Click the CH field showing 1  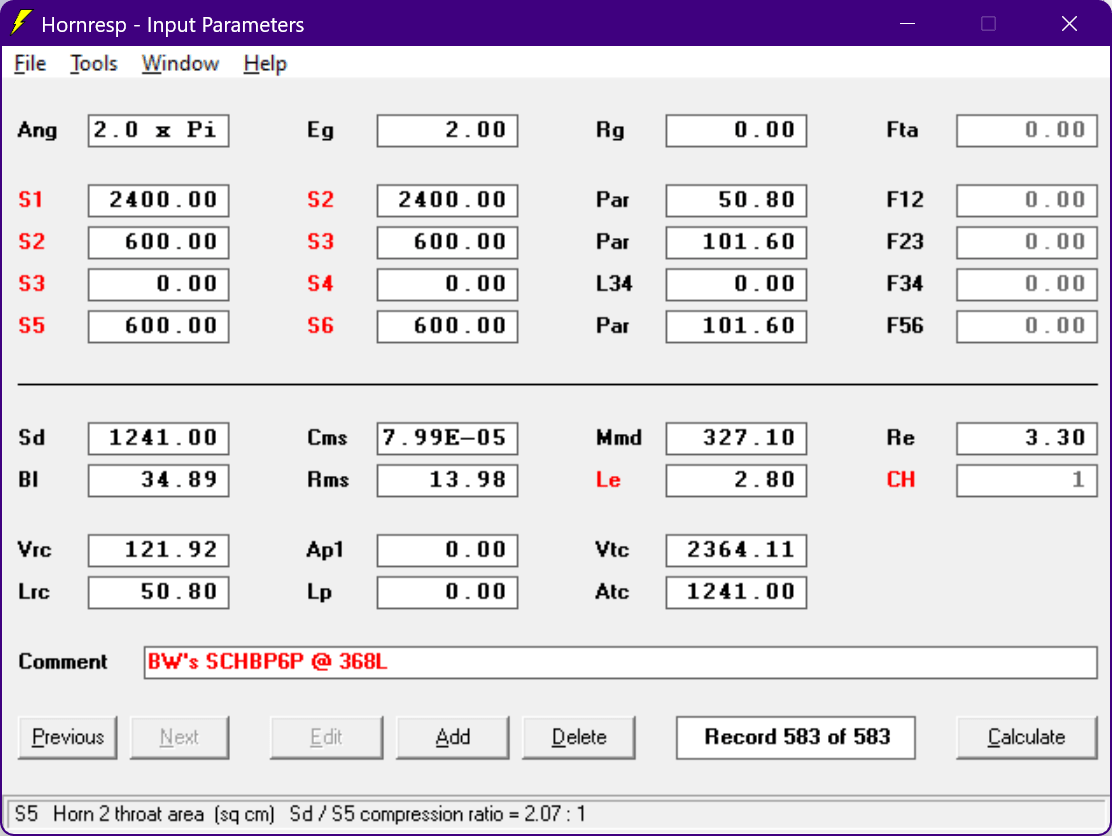(1027, 480)
